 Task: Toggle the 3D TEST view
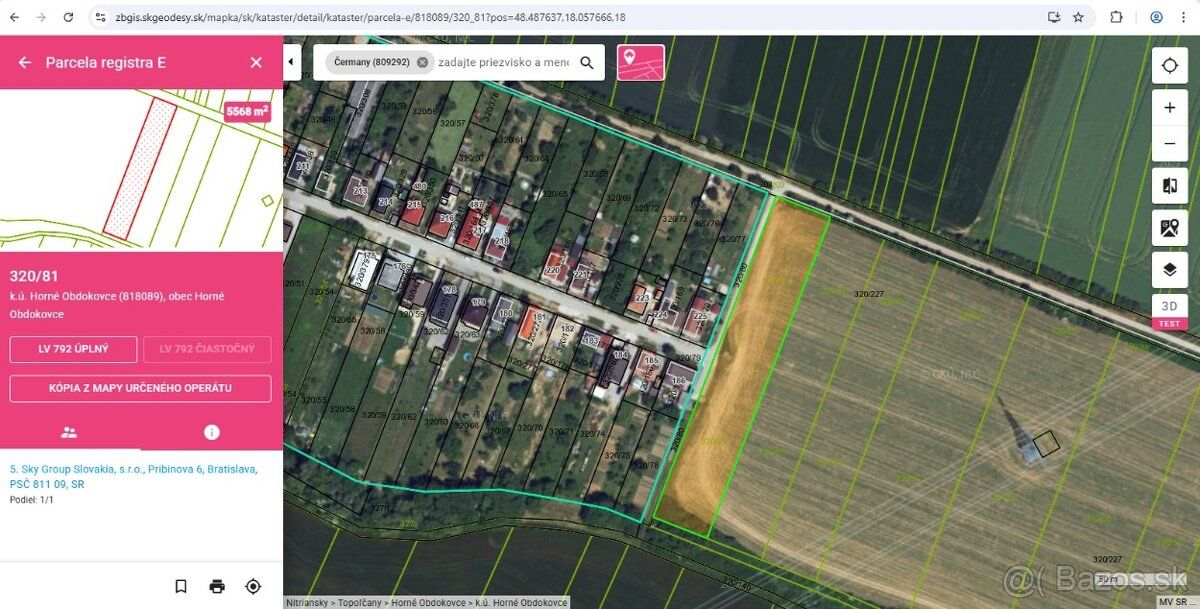tap(1170, 312)
